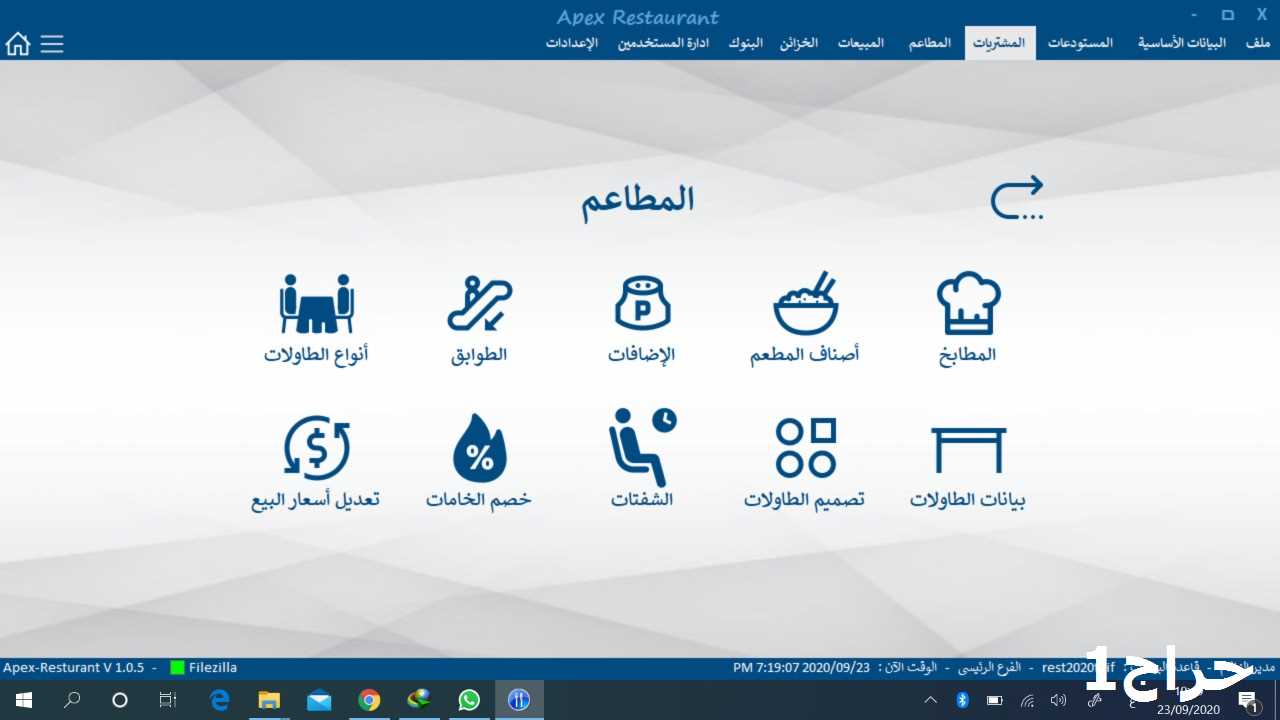
Task: Open the الإعدادات (Settings) menu
Action: click(x=572, y=43)
